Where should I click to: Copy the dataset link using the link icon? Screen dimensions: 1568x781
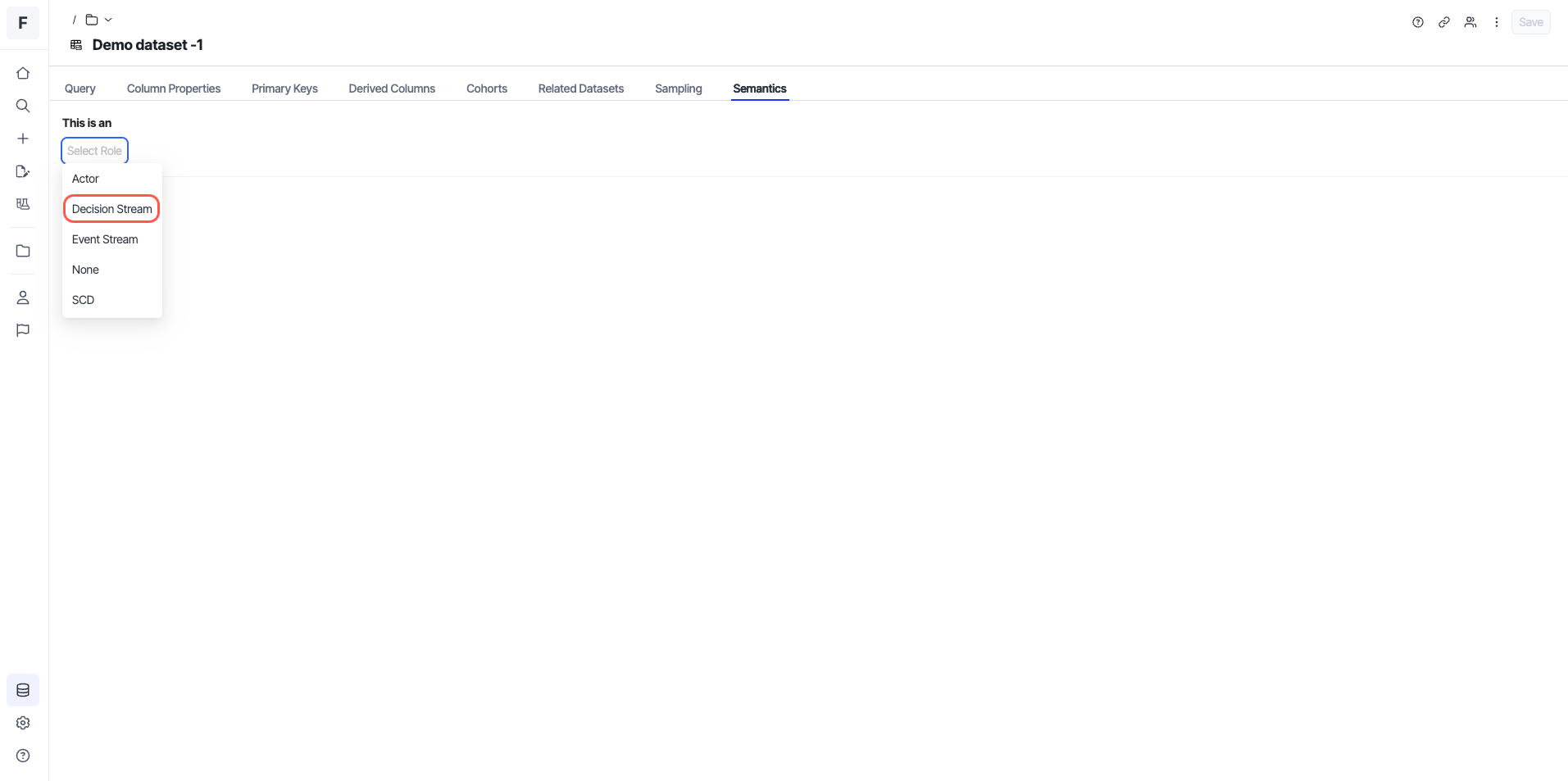(x=1444, y=21)
